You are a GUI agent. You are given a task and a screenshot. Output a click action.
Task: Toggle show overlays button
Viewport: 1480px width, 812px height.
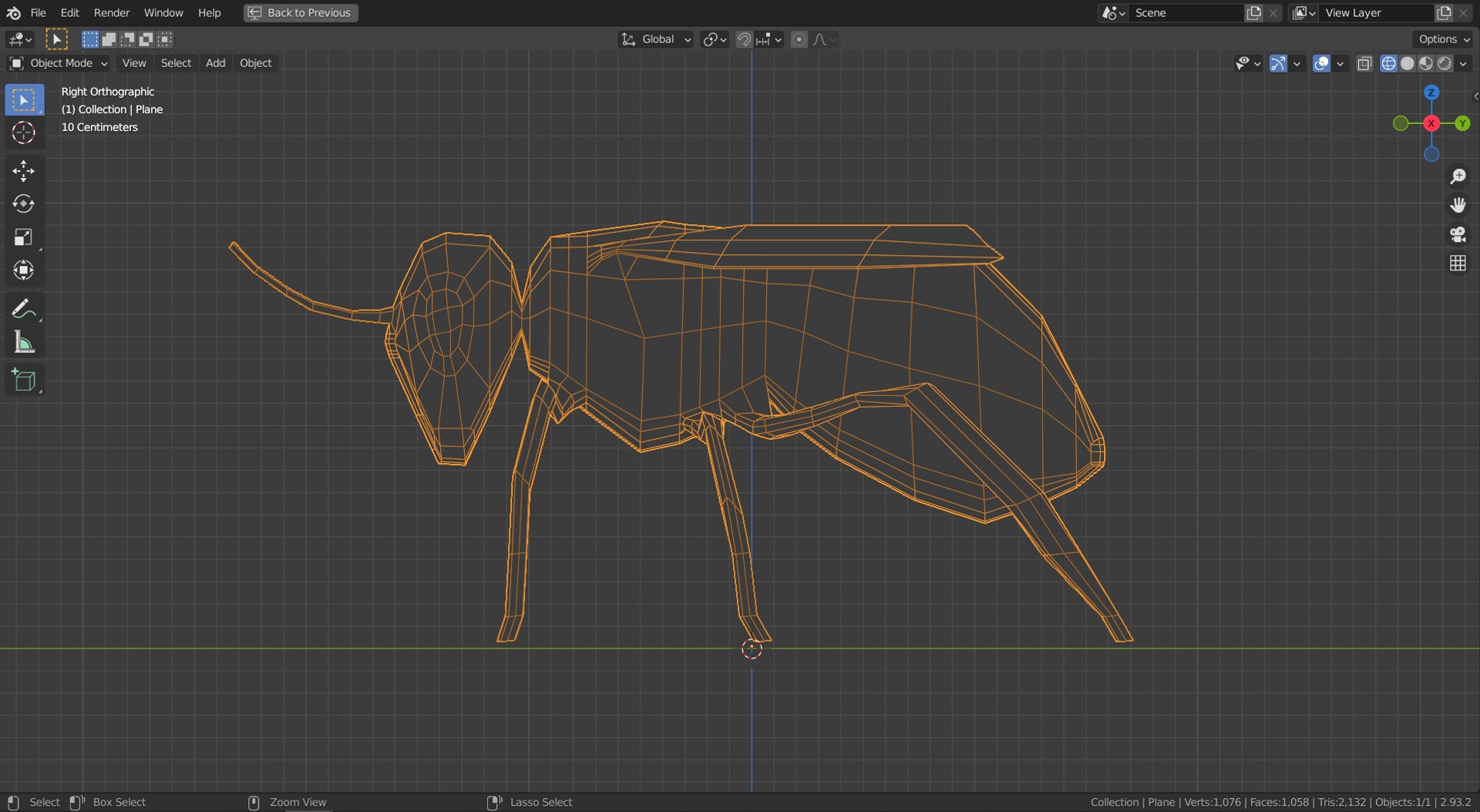(1321, 63)
